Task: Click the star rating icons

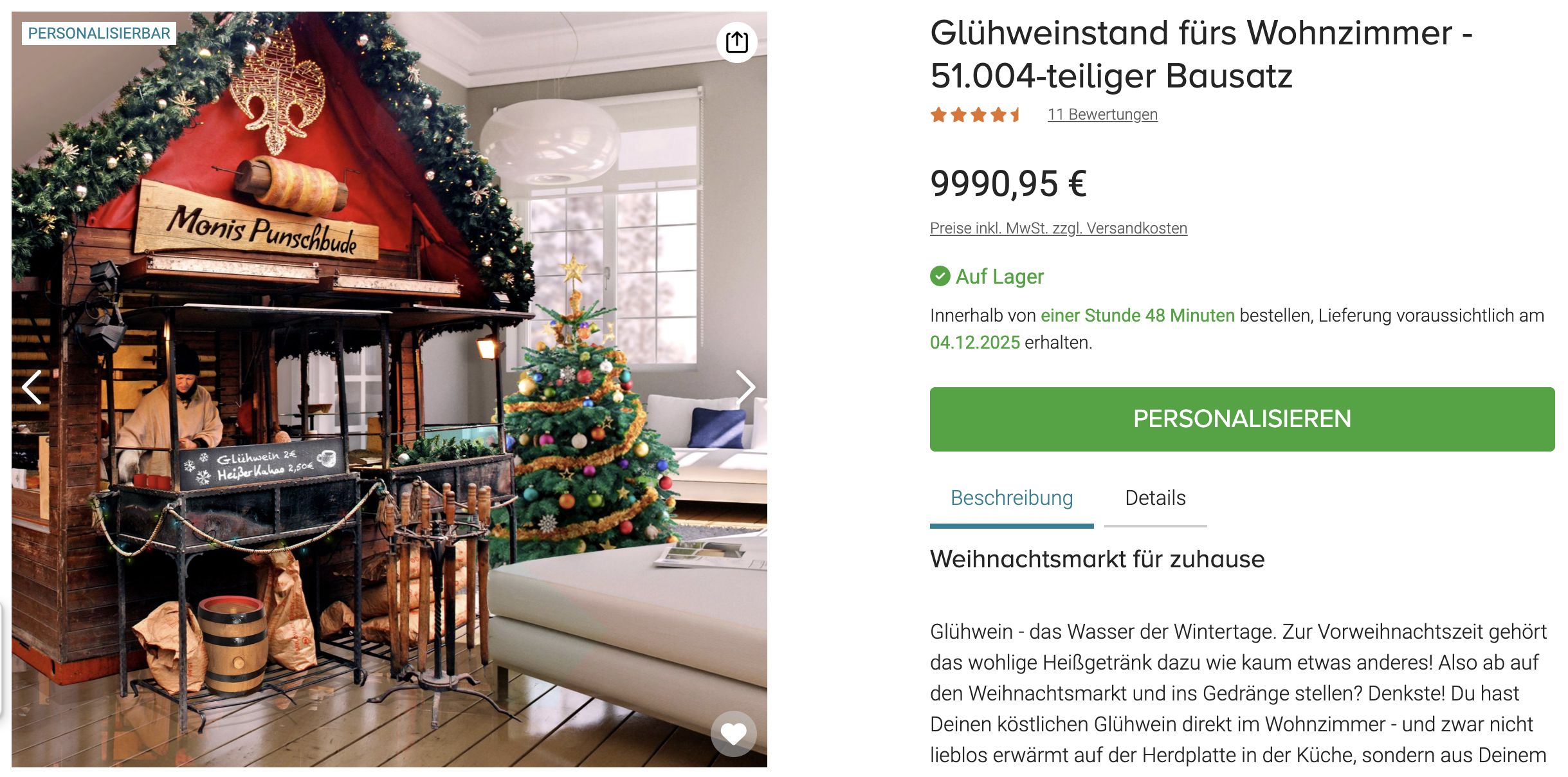Action: [975, 114]
